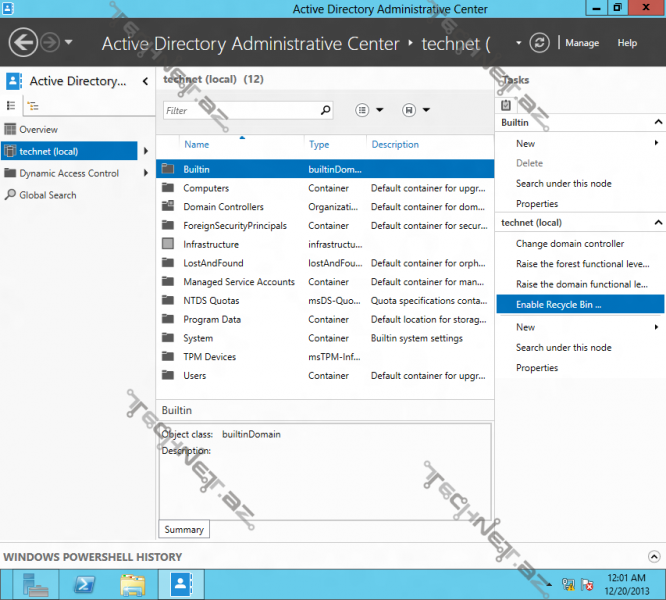This screenshot has height=600, width=666.
Task: Select the Domain Controllers row
Action: pyautogui.click(x=325, y=206)
